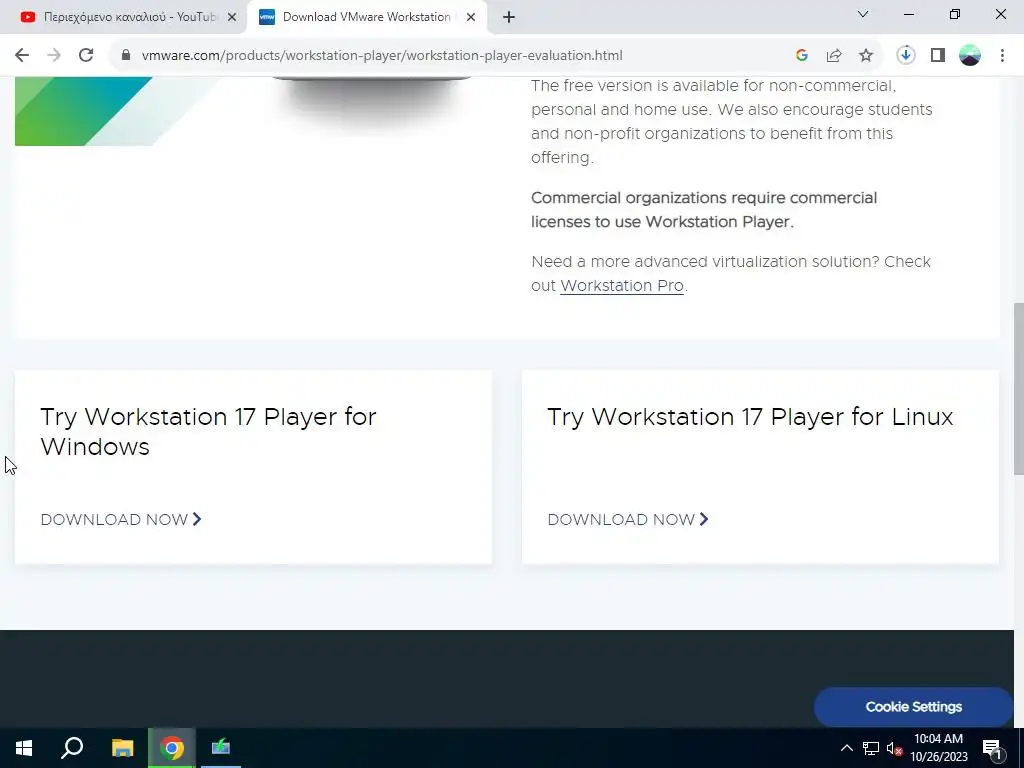Viewport: 1024px width, 768px height.
Task: Open File Explorer from the taskbar
Action: click(x=122, y=748)
